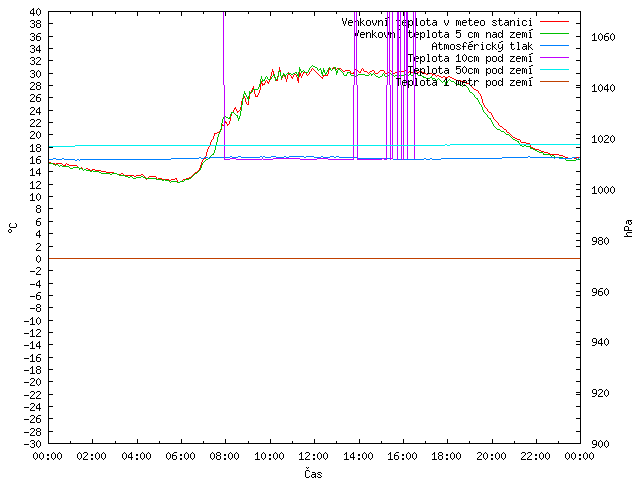Click right axis value '960'

coord(600,292)
